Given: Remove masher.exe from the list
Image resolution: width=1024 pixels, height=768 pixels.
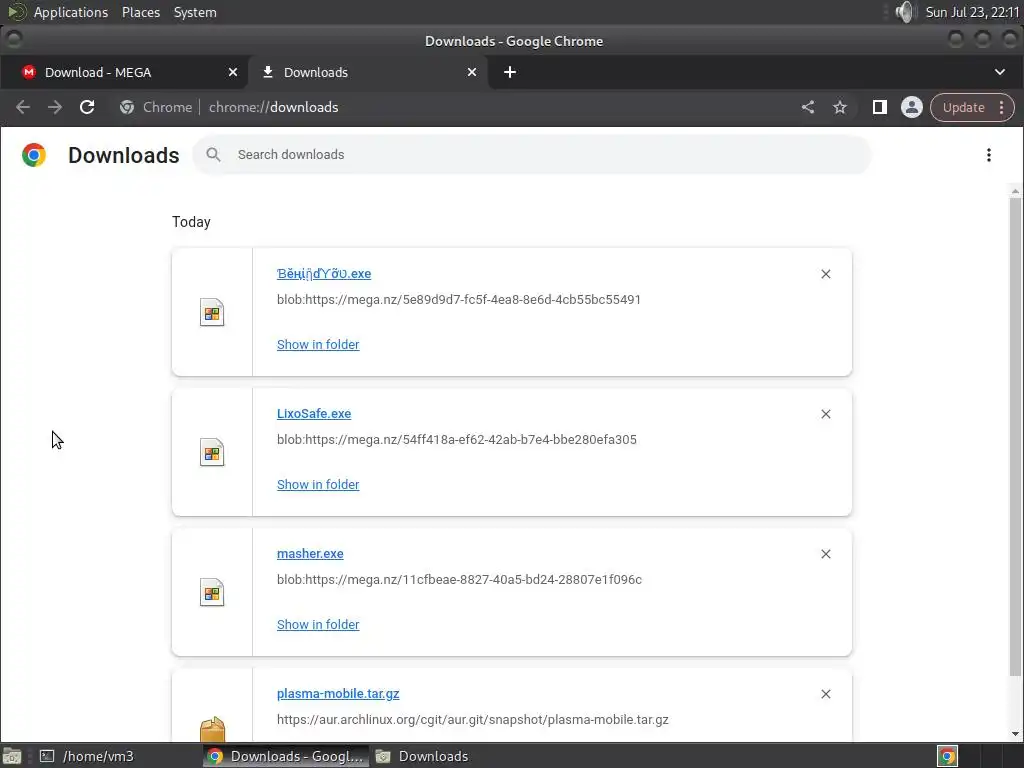Looking at the screenshot, I should [x=825, y=554].
